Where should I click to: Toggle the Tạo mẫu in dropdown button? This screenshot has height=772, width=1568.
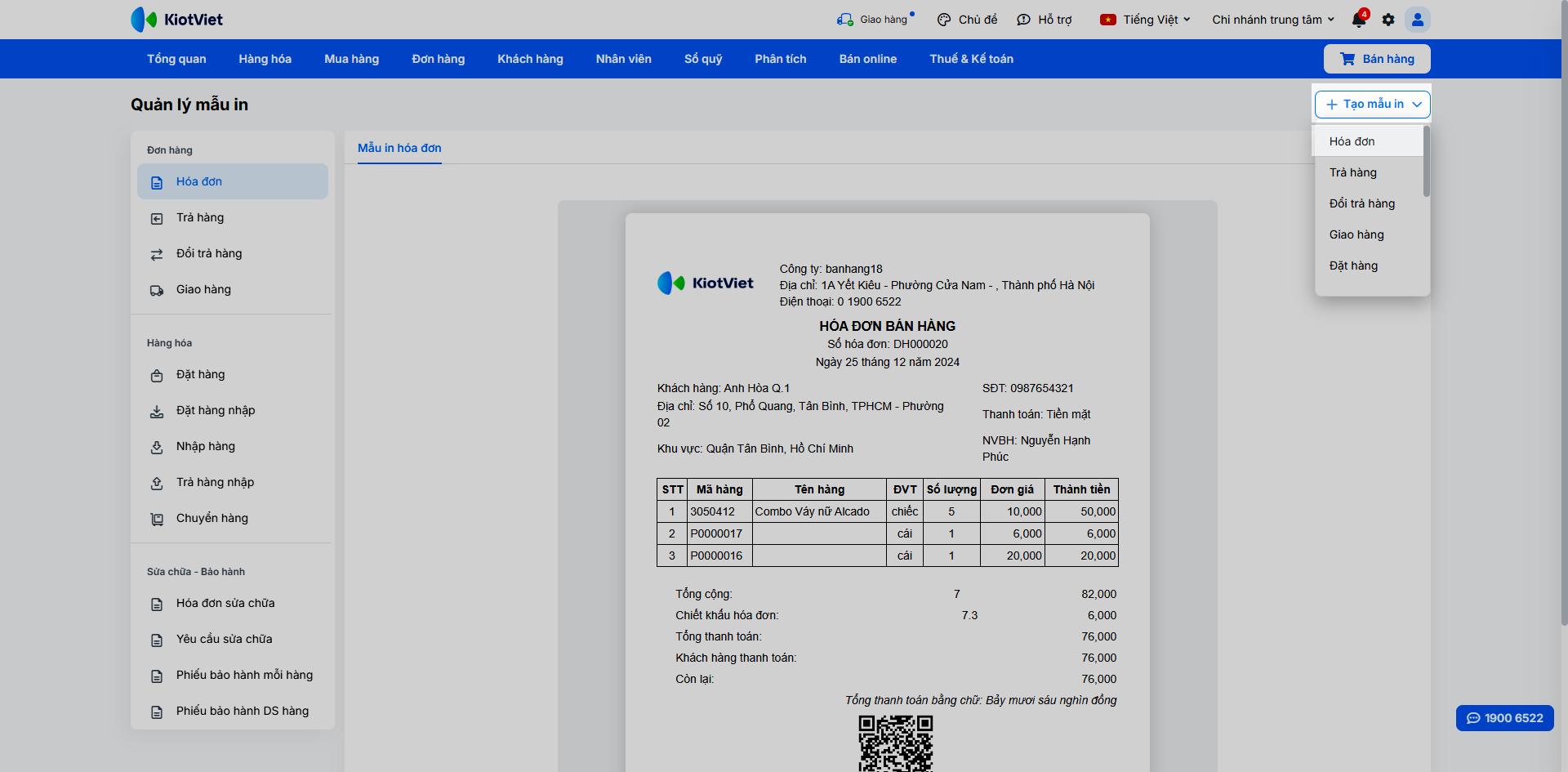[1373, 105]
